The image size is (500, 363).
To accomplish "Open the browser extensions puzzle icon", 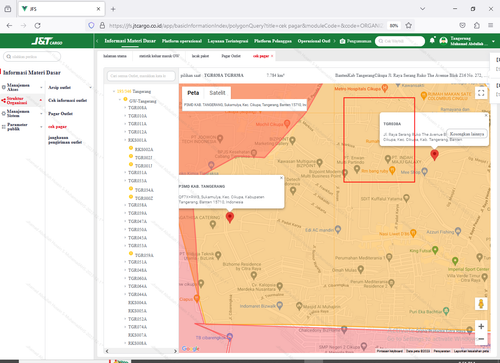I will [477, 25].
